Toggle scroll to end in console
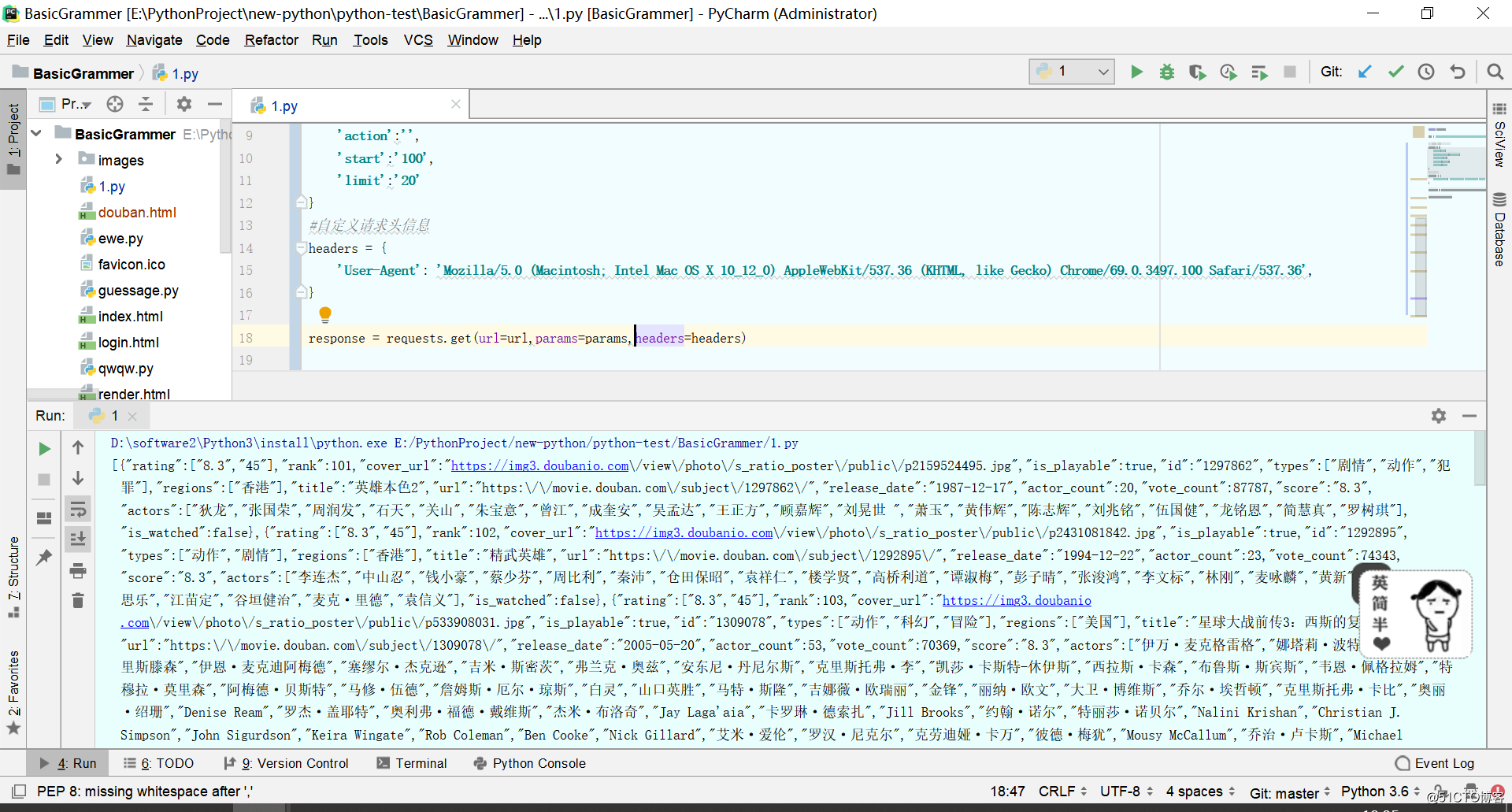This screenshot has width=1512, height=812. [x=78, y=539]
